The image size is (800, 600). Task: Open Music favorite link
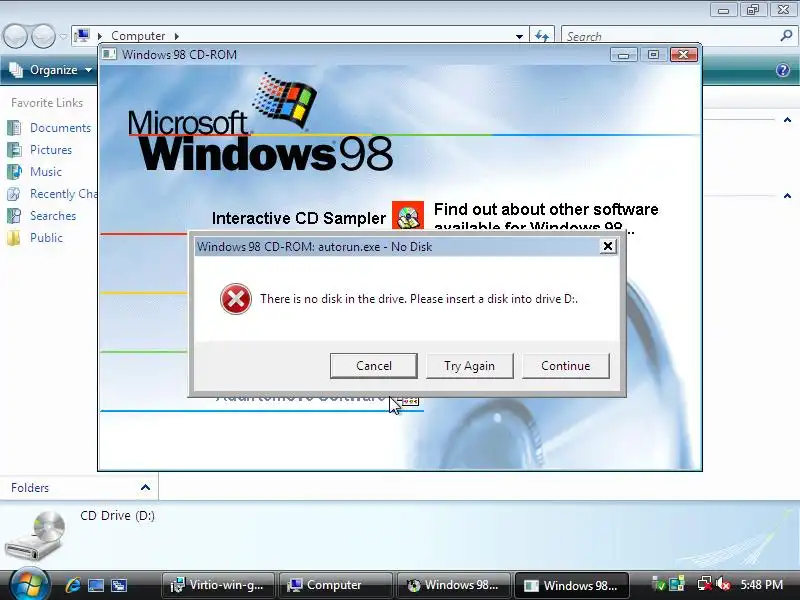pos(45,171)
